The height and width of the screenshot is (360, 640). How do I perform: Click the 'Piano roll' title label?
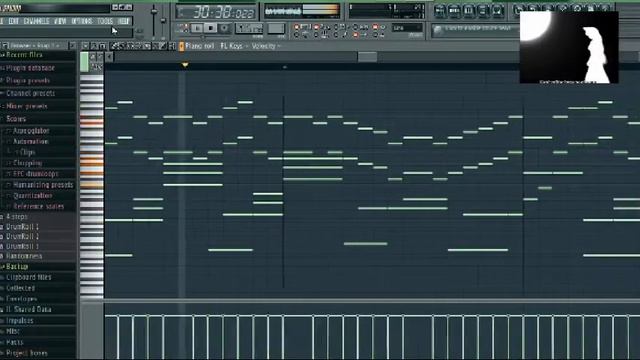[200, 46]
